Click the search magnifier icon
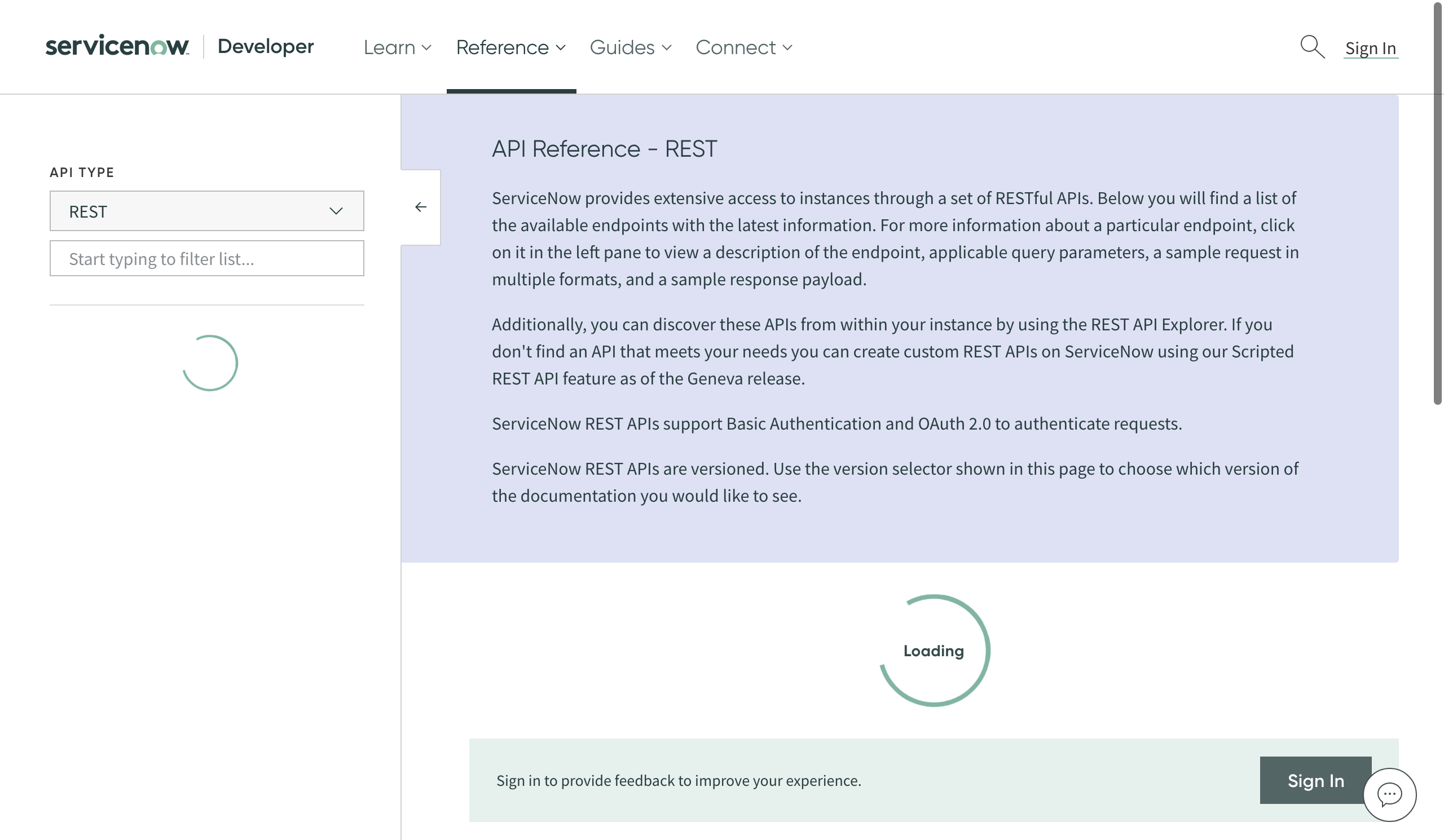 (1312, 46)
